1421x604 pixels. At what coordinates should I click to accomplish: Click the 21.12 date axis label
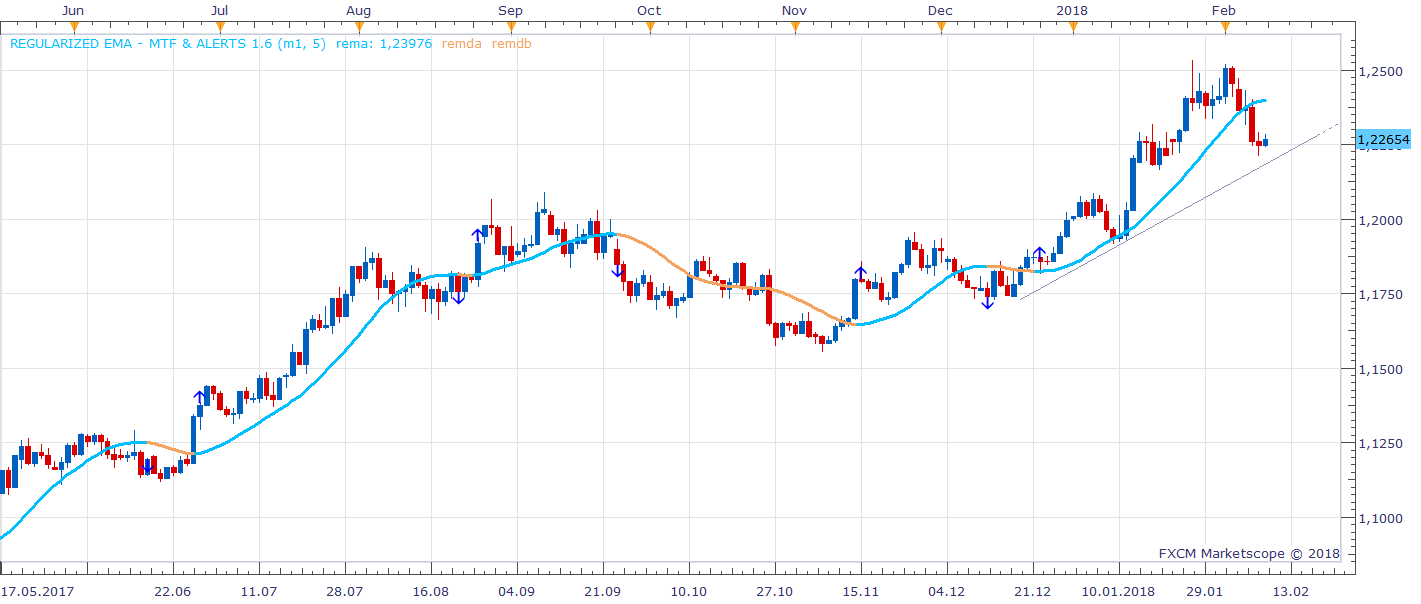point(1032,592)
